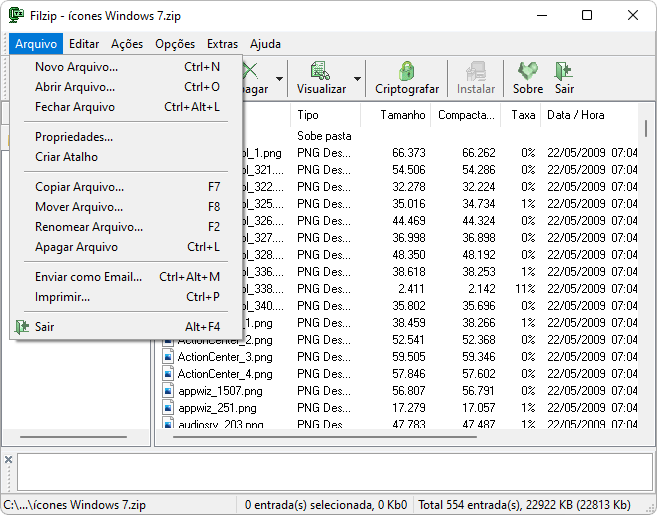Click the Sobre toolbar icon
Image resolution: width=657 pixels, height=515 pixels.
[x=528, y=70]
